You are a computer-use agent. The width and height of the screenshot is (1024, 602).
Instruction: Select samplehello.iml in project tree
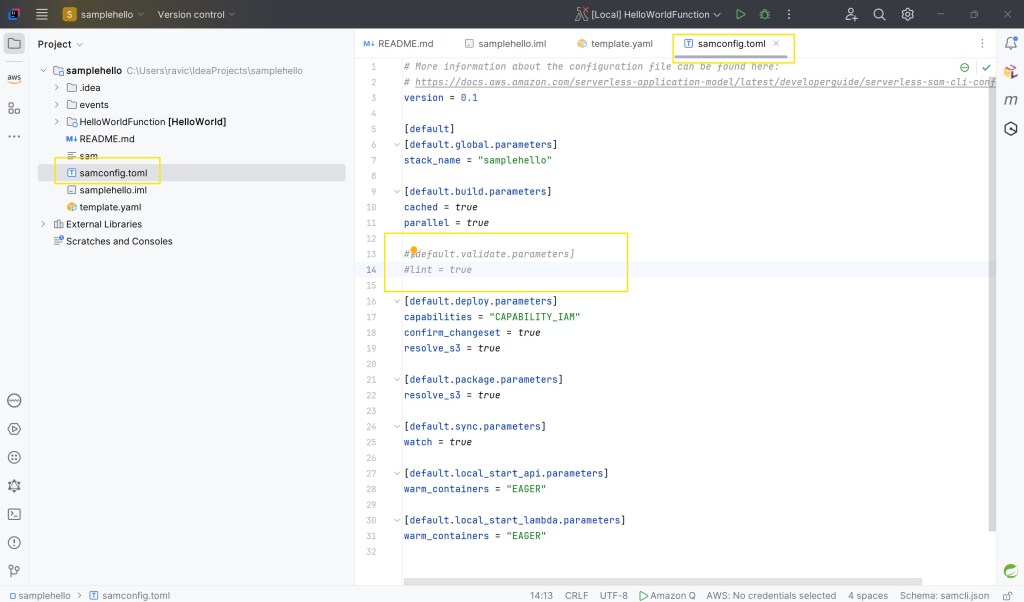click(112, 190)
